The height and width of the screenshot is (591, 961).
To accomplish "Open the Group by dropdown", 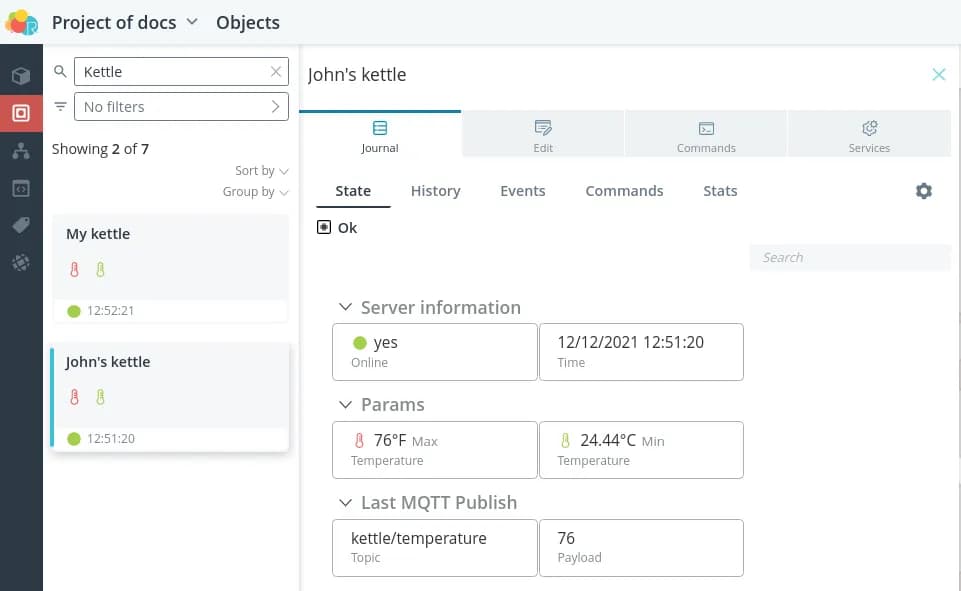I will pyautogui.click(x=256, y=192).
